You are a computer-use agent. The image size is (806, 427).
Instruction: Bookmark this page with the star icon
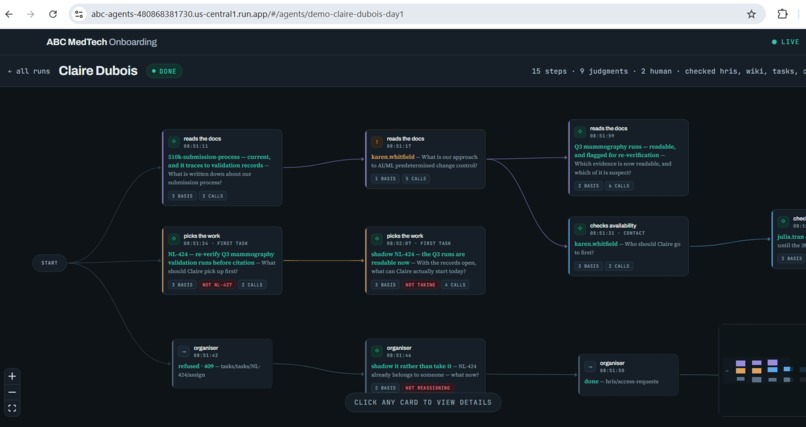[x=752, y=14]
